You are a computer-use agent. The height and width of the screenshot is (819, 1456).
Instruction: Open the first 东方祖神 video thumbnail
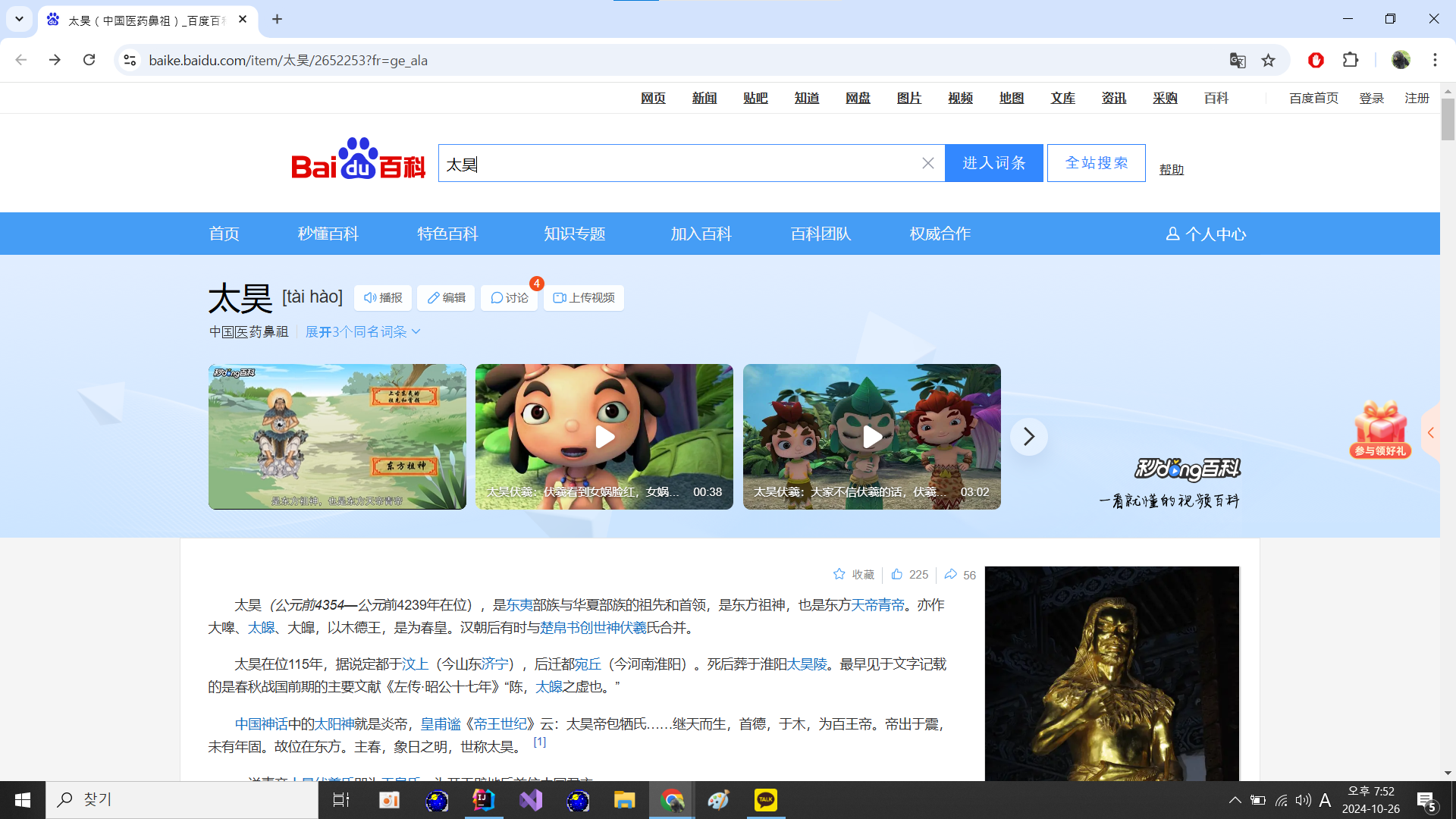[337, 437]
